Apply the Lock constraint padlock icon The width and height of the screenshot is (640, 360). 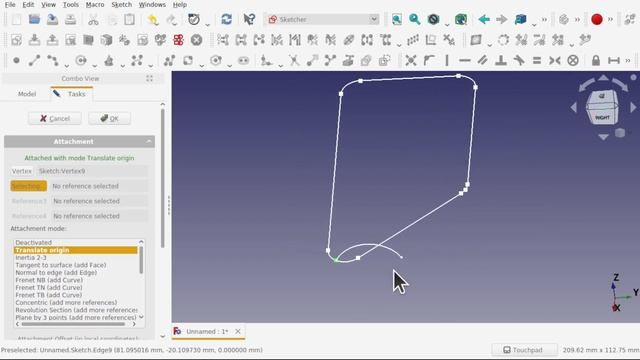596,60
